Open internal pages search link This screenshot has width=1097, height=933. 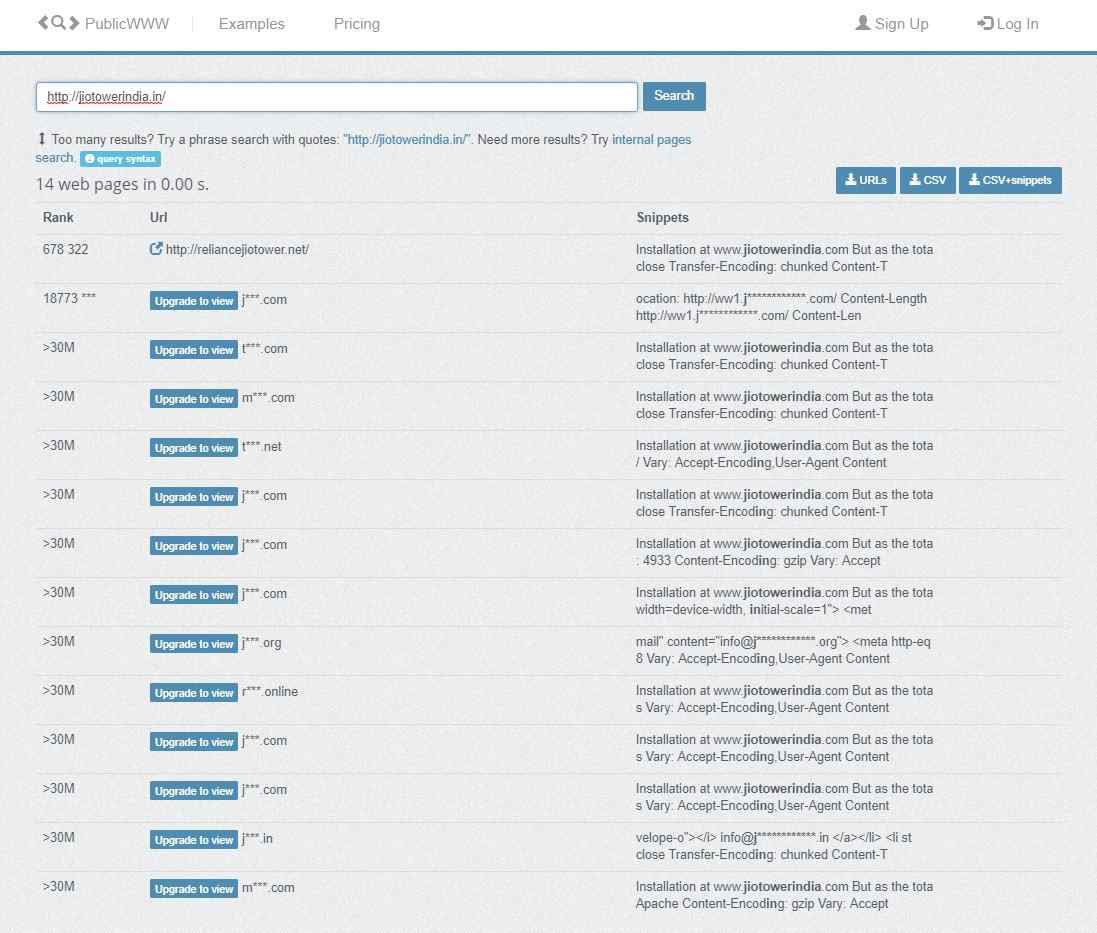pyautogui.click(x=652, y=139)
